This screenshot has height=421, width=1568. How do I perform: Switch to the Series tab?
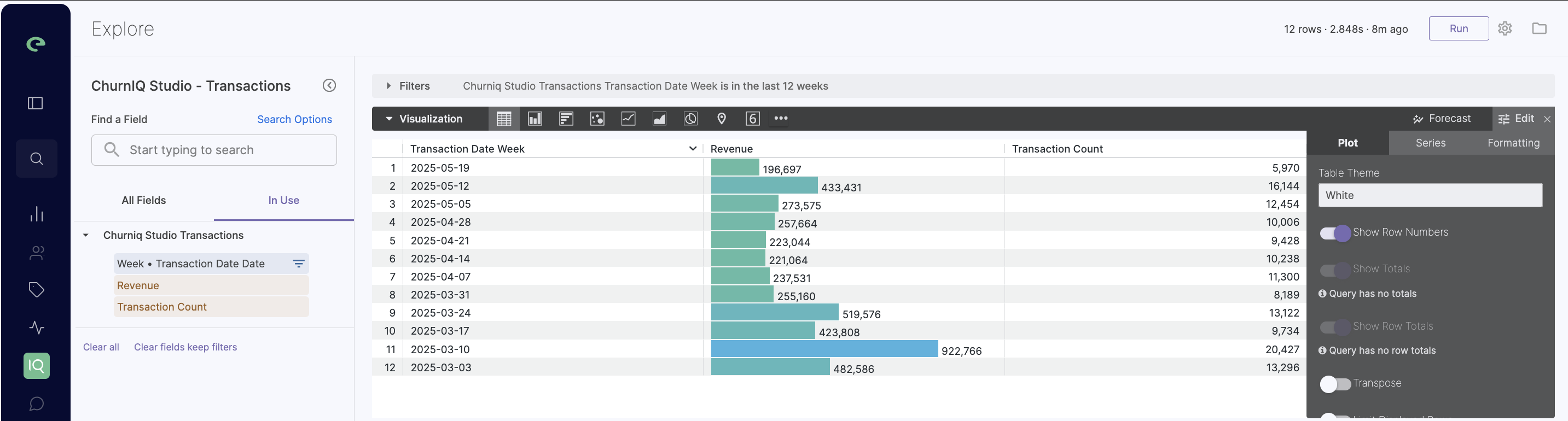[x=1430, y=143]
